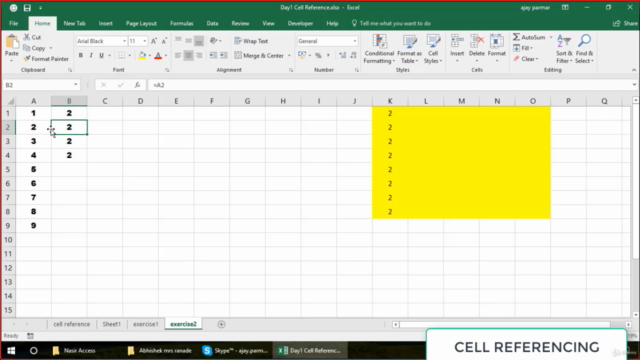Open the Cell Styles gallery
The height and width of the screenshot is (360, 640).
(433, 49)
